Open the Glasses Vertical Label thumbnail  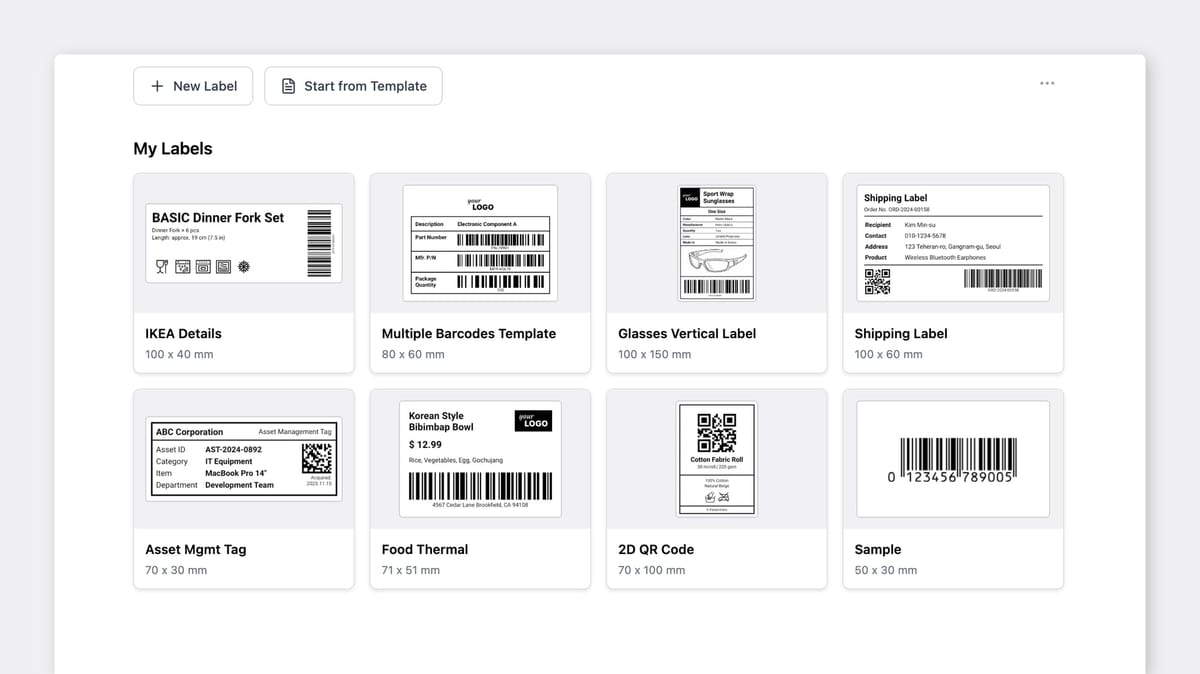[717, 243]
